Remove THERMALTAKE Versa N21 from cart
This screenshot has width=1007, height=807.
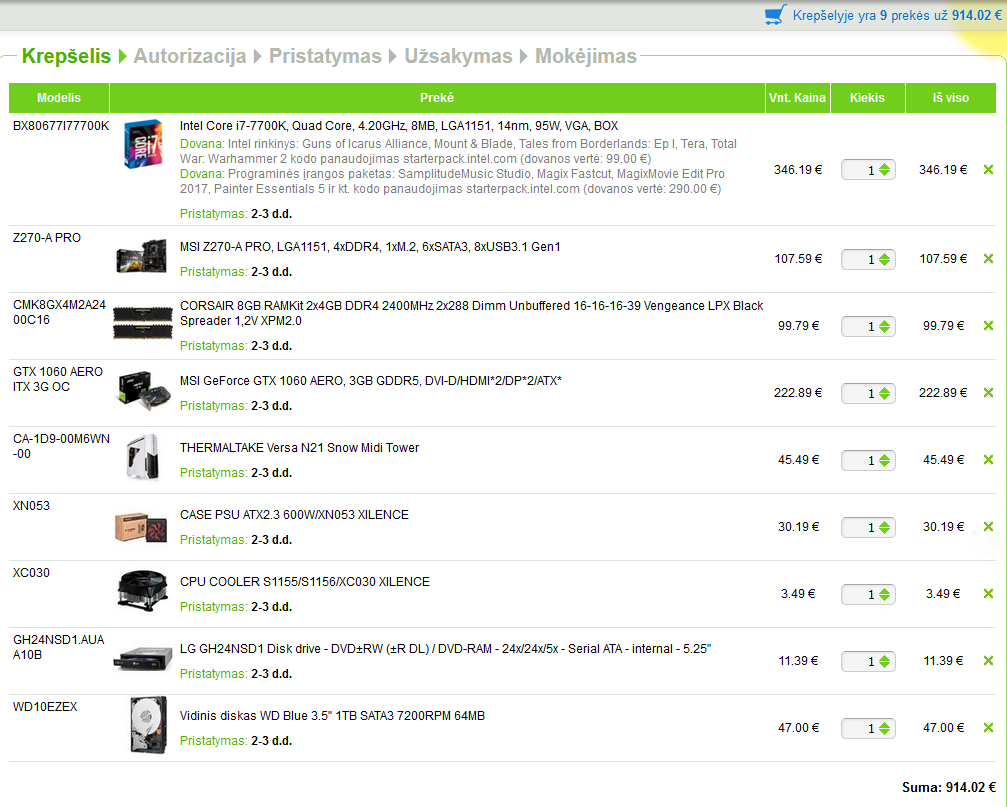pyautogui.click(x=988, y=460)
